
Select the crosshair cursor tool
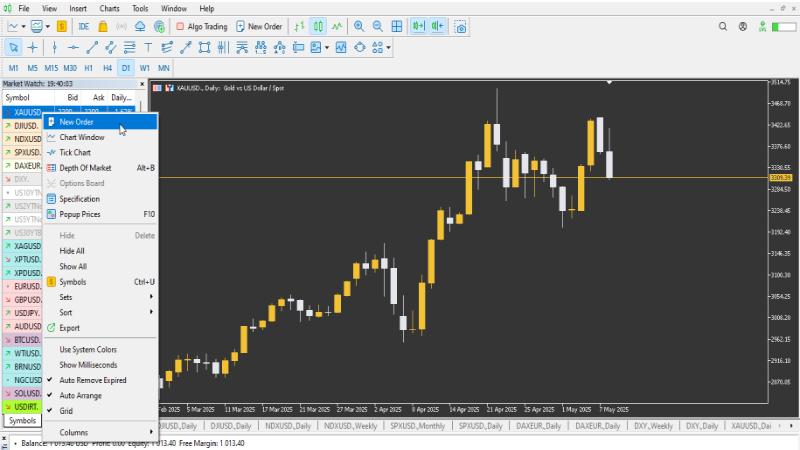(x=33, y=47)
